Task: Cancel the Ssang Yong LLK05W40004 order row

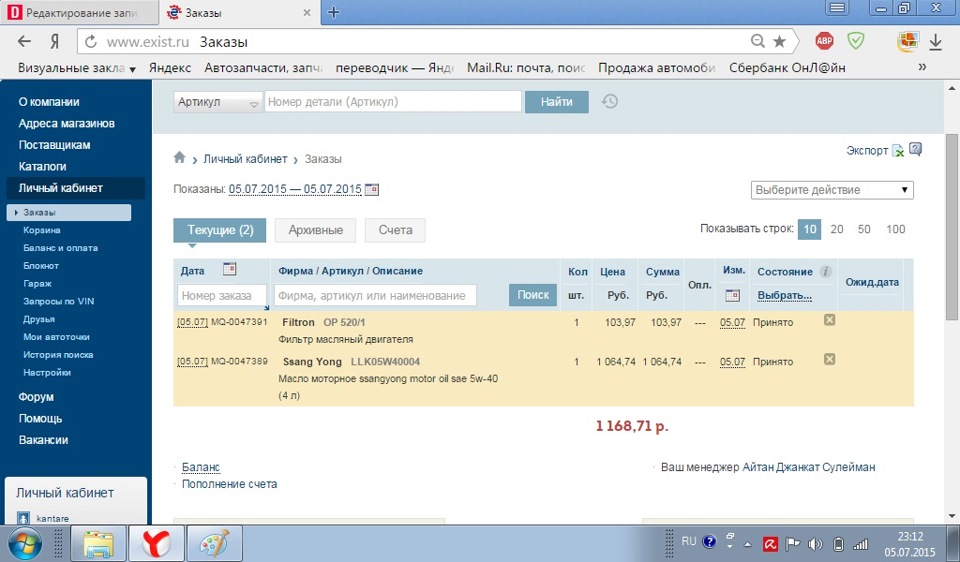Action: click(829, 359)
